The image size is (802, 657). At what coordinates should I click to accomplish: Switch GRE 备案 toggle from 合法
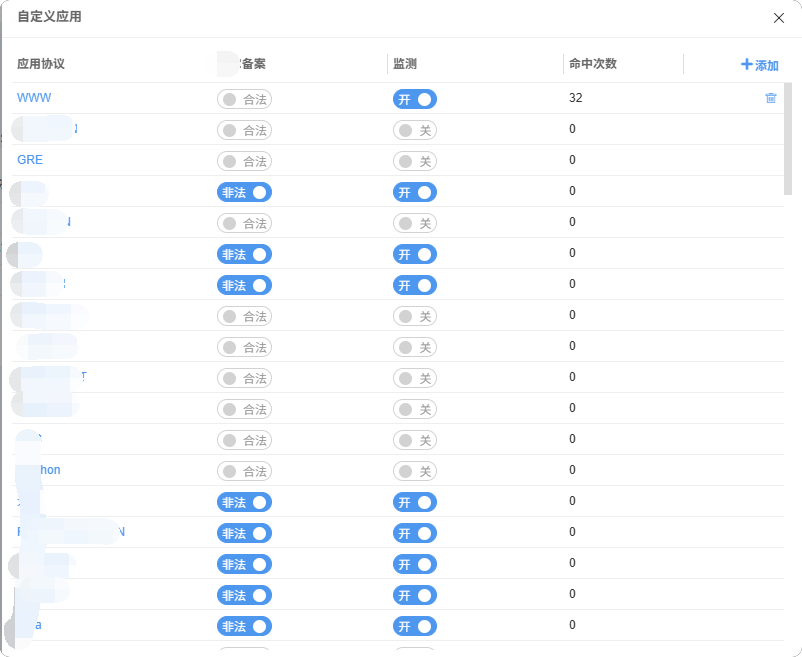[x=244, y=162]
